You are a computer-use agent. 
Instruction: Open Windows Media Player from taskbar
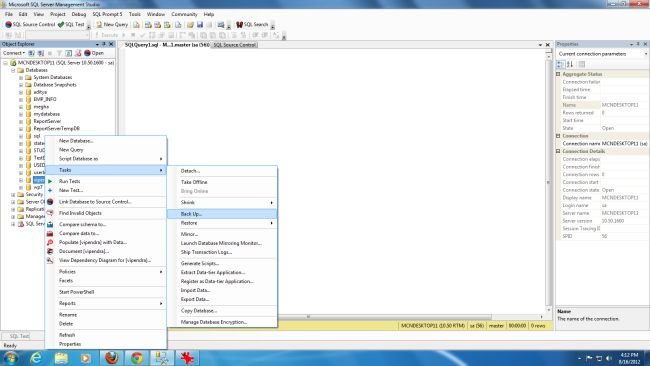[x=86, y=358]
